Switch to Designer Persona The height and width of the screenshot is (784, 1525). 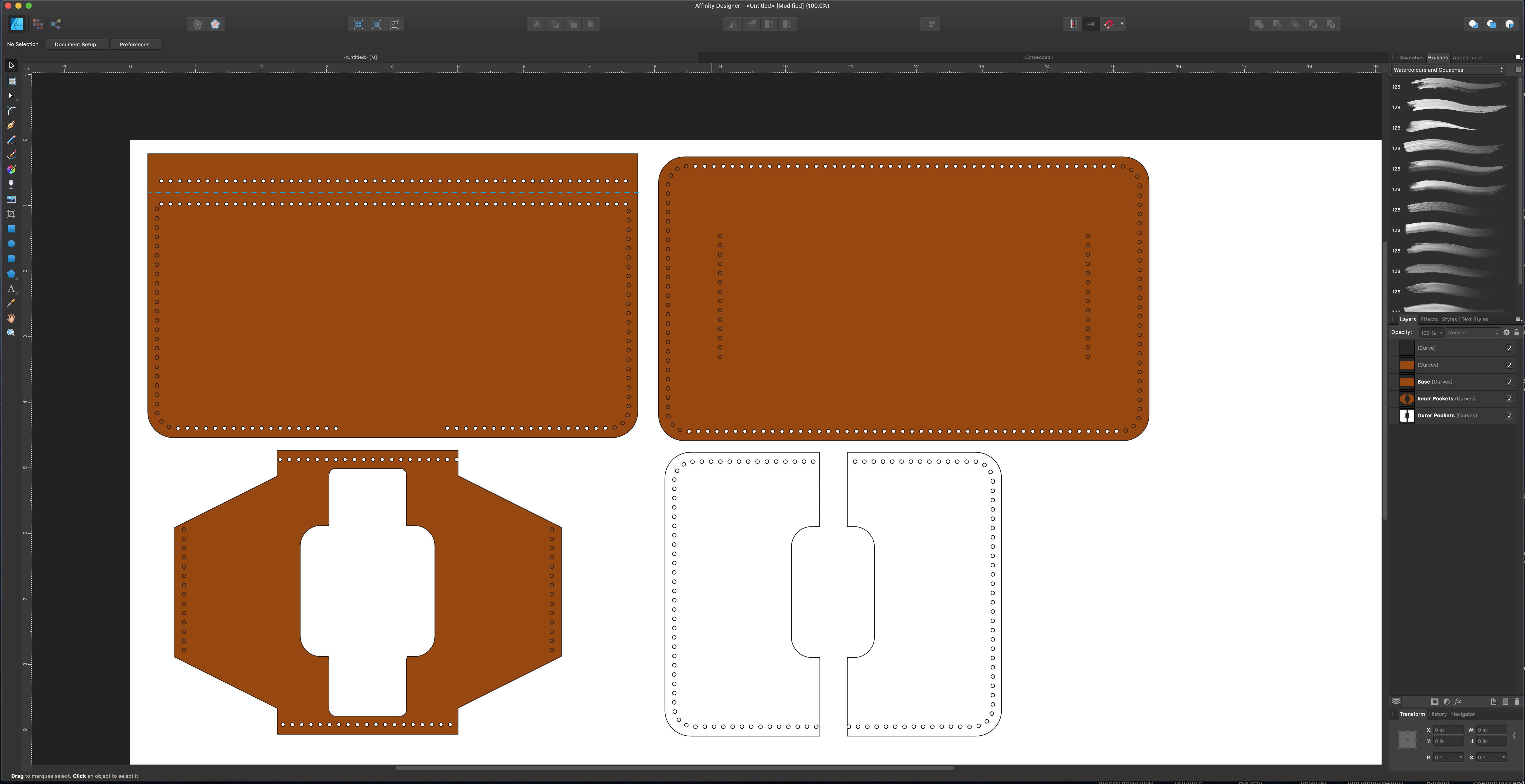[x=17, y=24]
